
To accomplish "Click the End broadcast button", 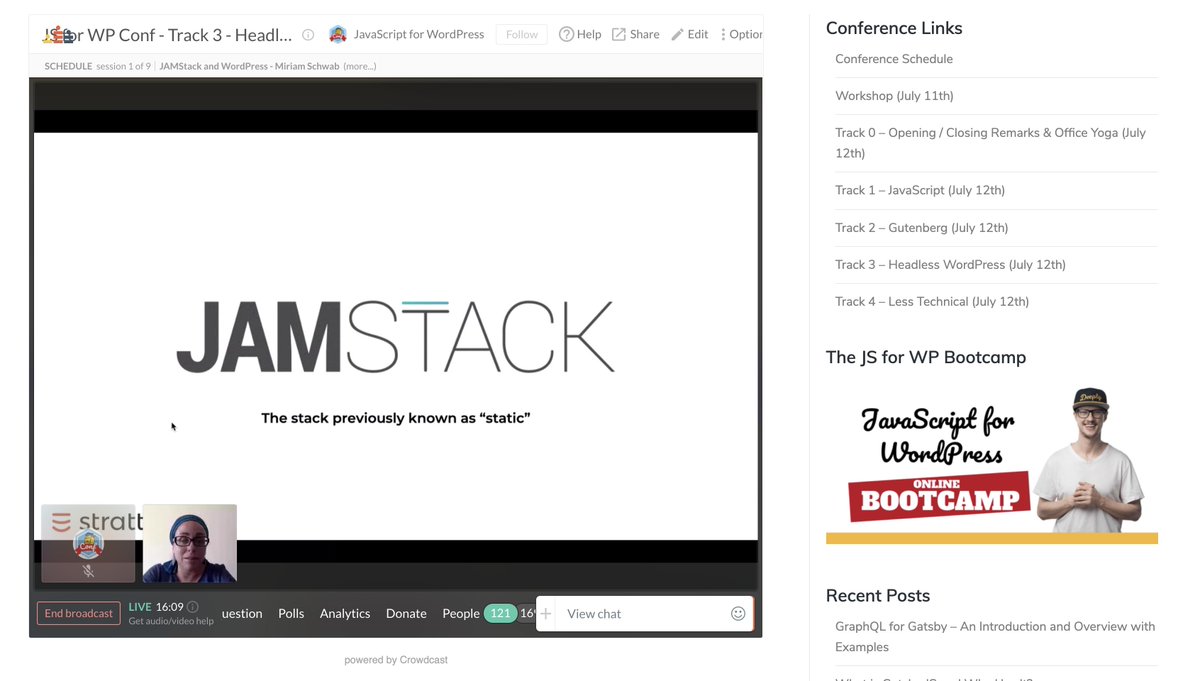I will pyautogui.click(x=79, y=613).
